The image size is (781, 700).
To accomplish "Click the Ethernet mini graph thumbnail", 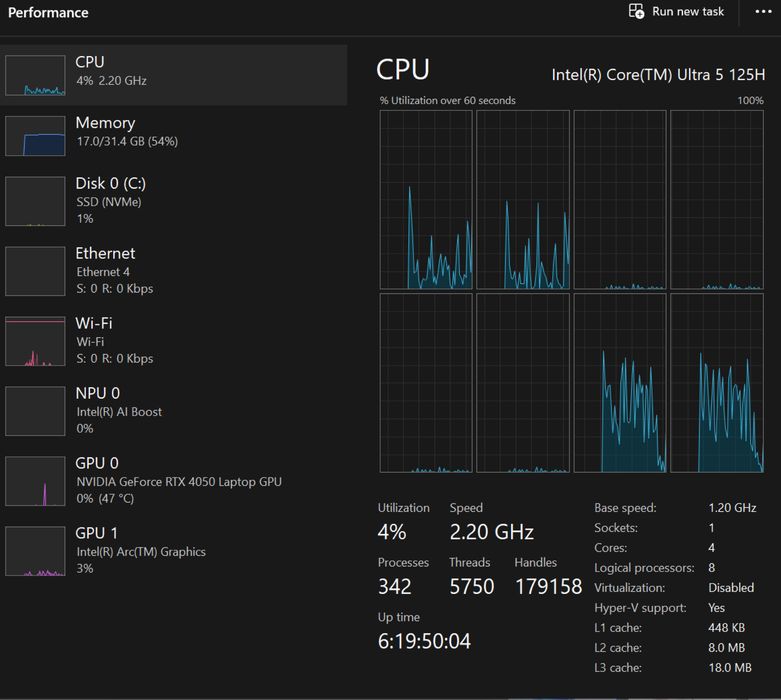I will click(35, 271).
